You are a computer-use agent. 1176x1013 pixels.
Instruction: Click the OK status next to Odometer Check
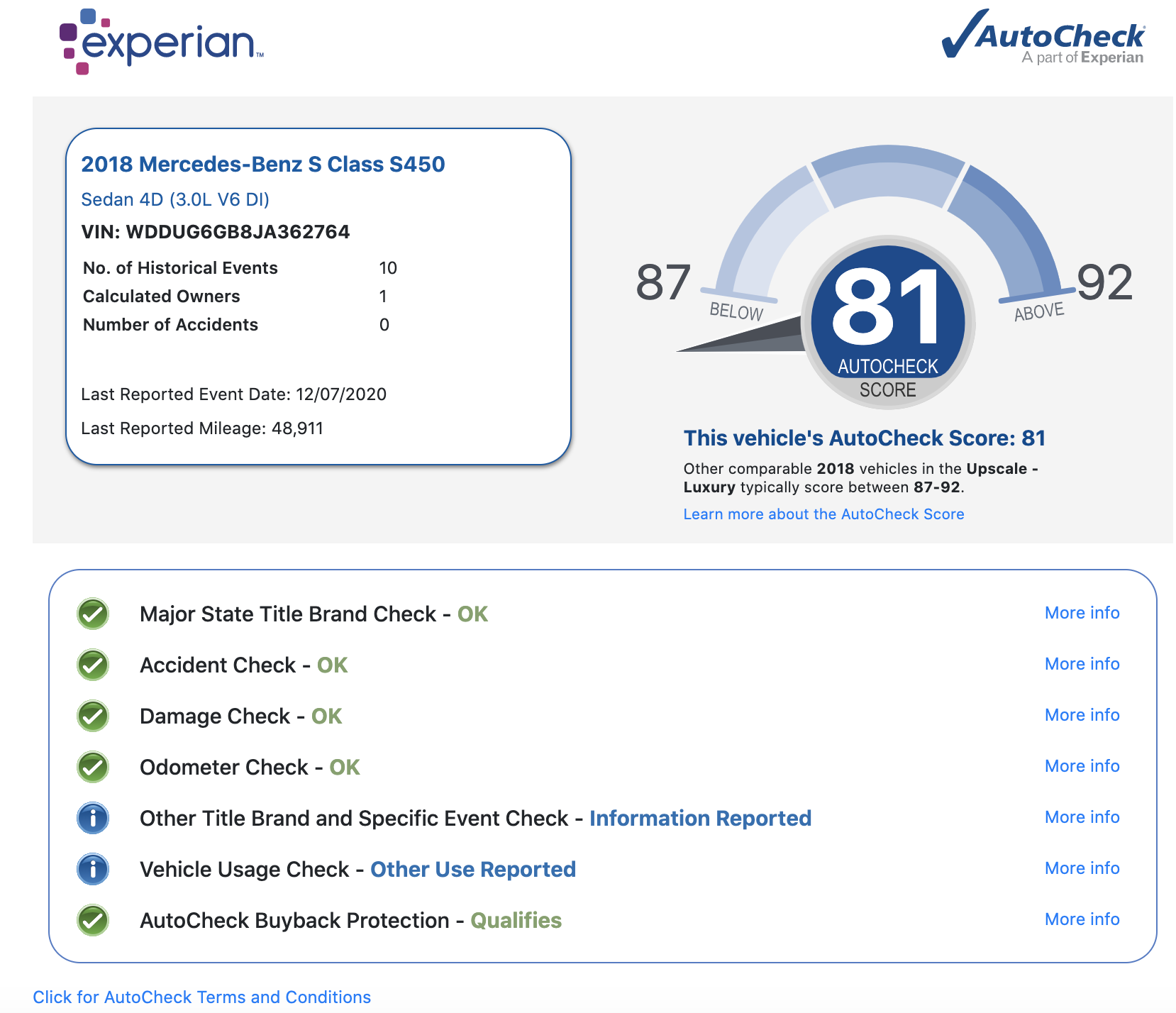coord(345,768)
